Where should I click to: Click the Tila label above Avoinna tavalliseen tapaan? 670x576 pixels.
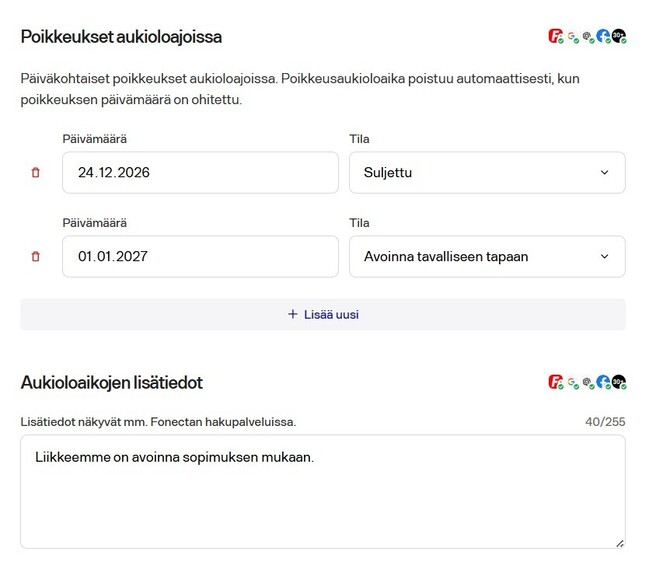coord(359,223)
